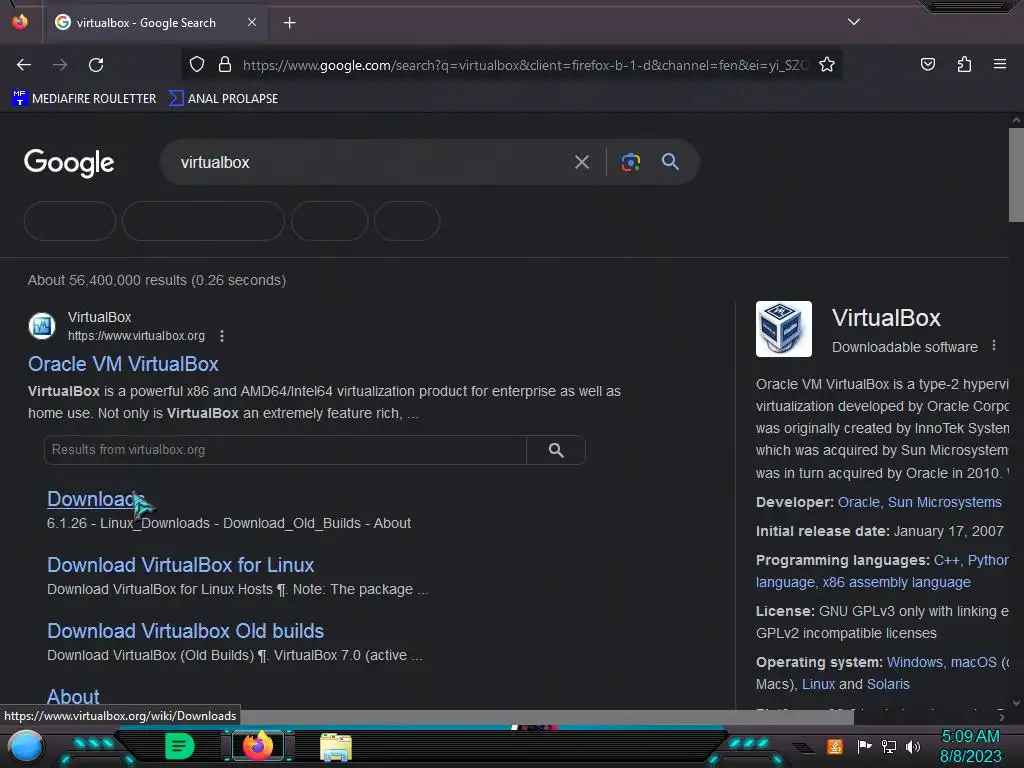Image resolution: width=1024 pixels, height=768 pixels.
Task: Click the orange tray application icon
Action: [x=835, y=746]
